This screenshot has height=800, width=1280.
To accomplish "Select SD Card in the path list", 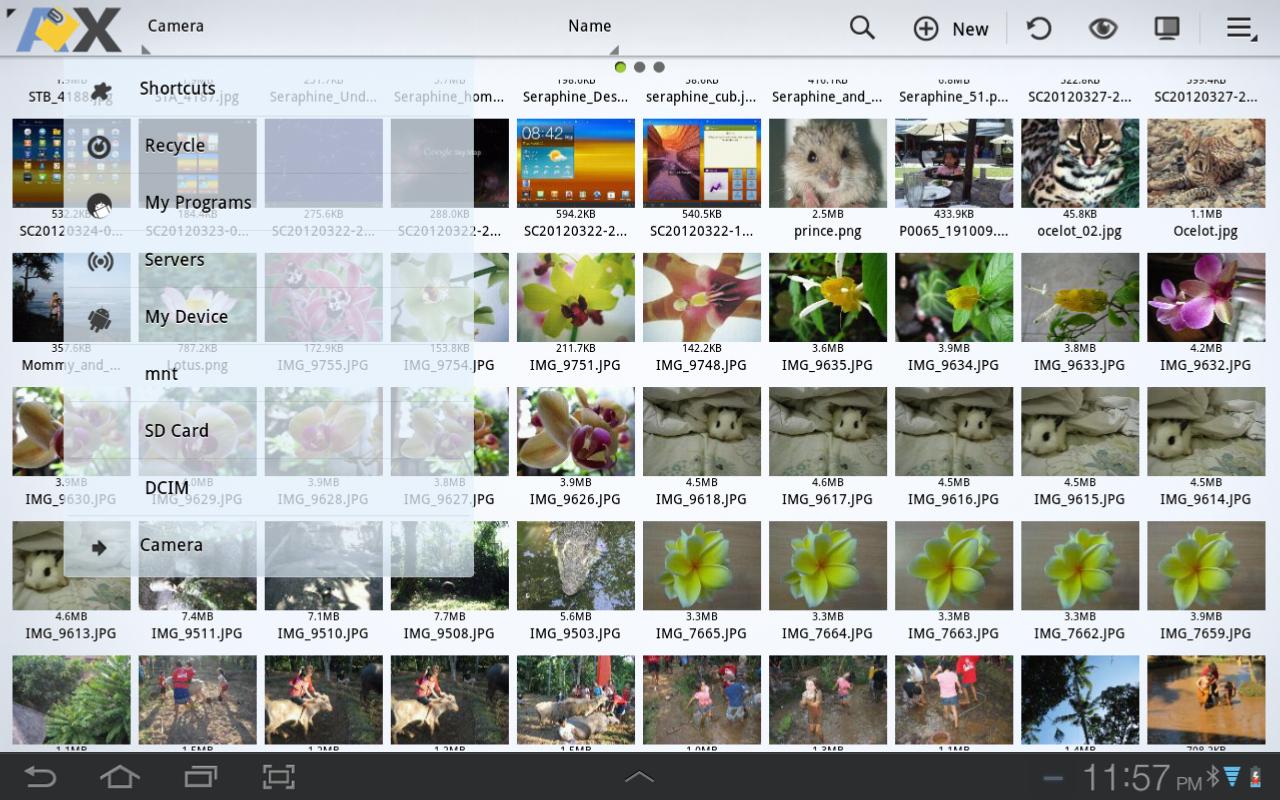I will click(x=176, y=431).
